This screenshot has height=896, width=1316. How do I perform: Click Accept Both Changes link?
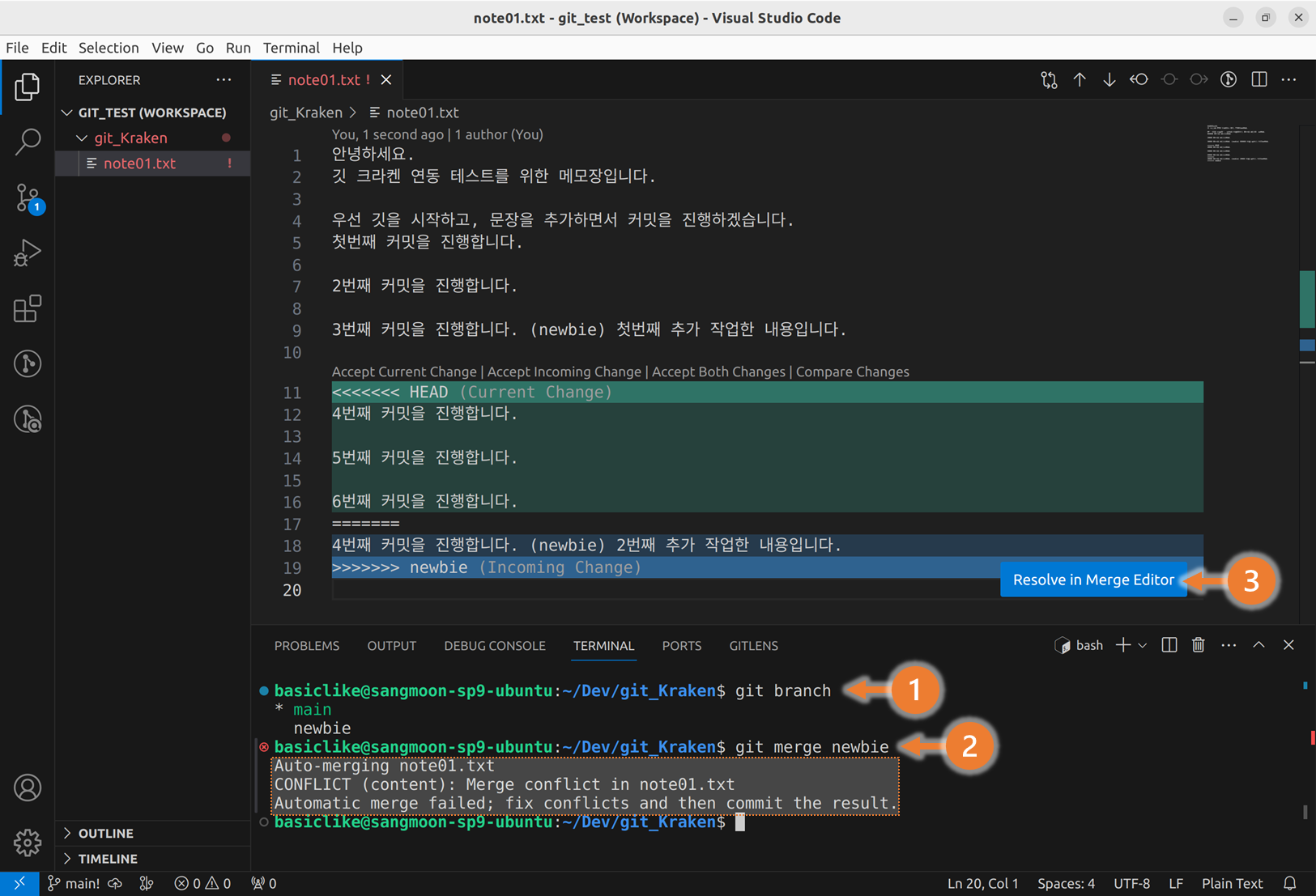718,372
